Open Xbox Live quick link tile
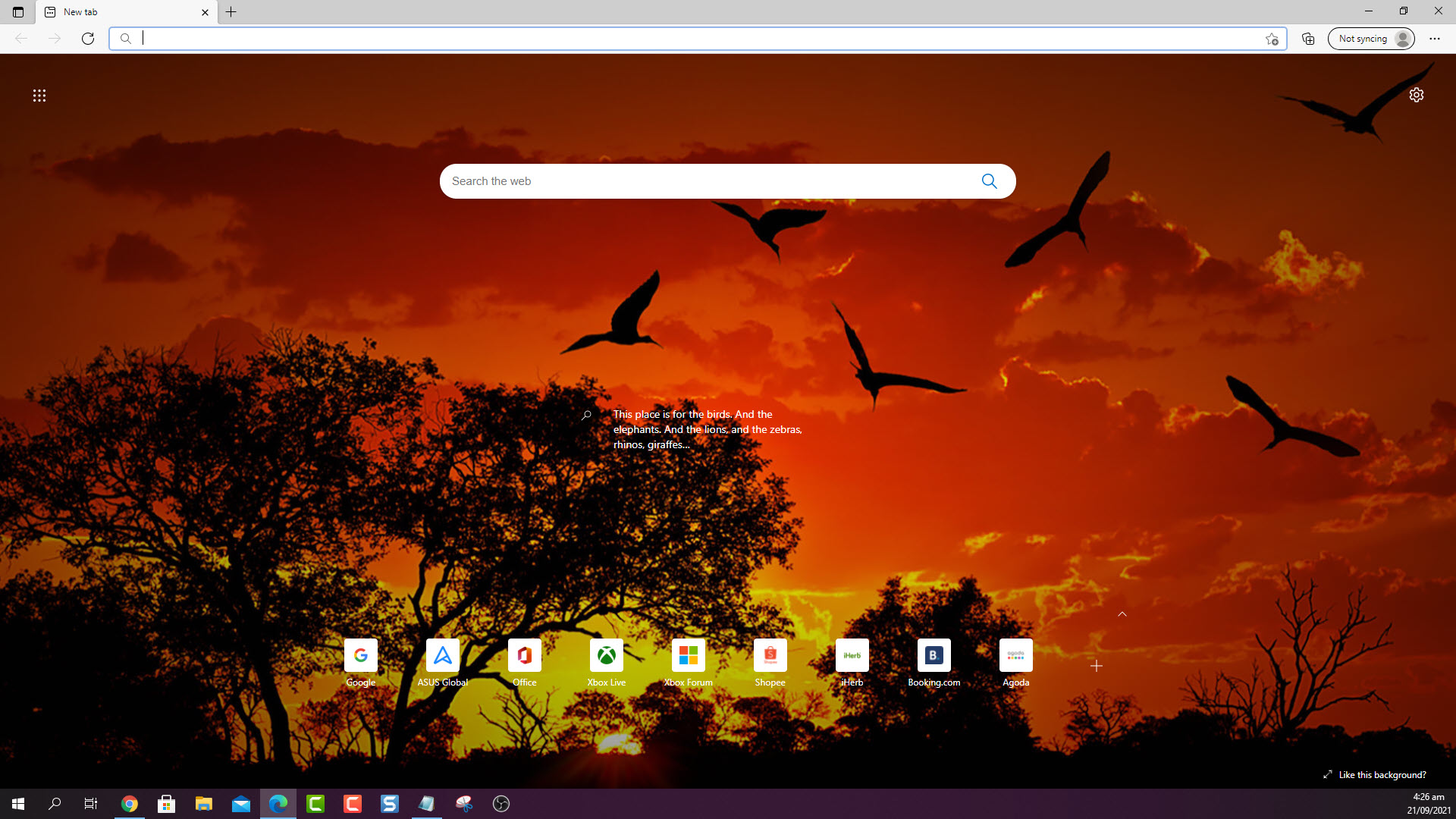This screenshot has width=1456, height=819. 606,655
